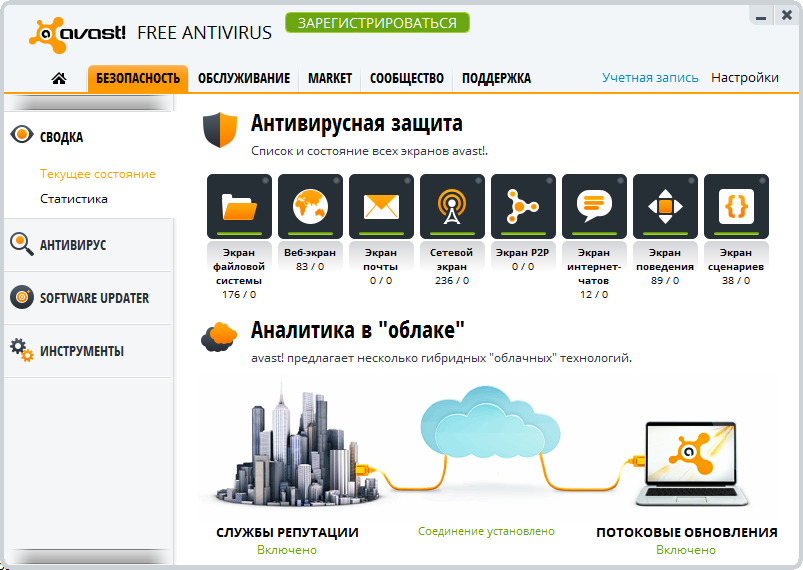Click the Аналитика в "облаке" heading

tap(358, 330)
